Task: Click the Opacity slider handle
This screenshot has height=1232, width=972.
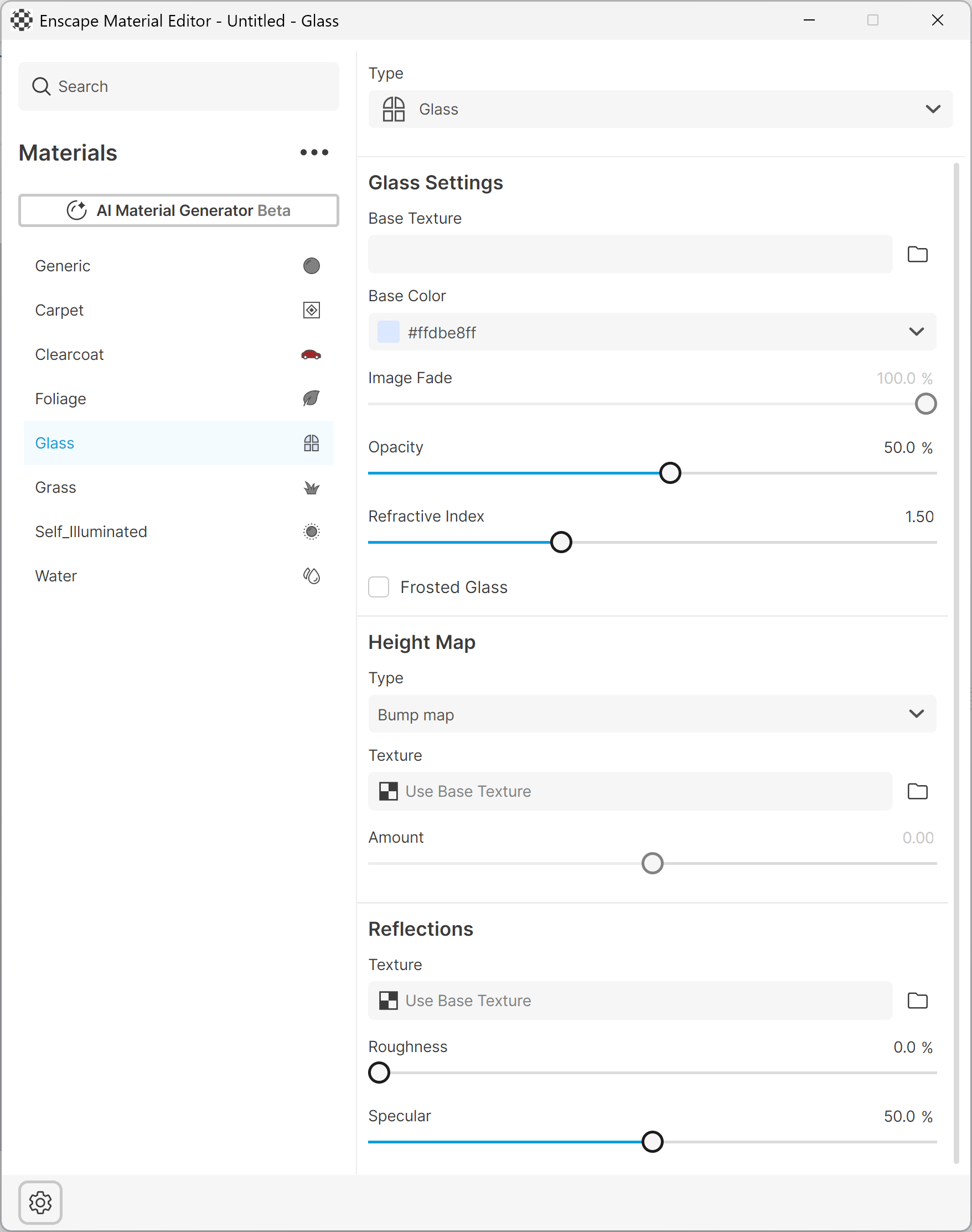Action: (x=670, y=473)
